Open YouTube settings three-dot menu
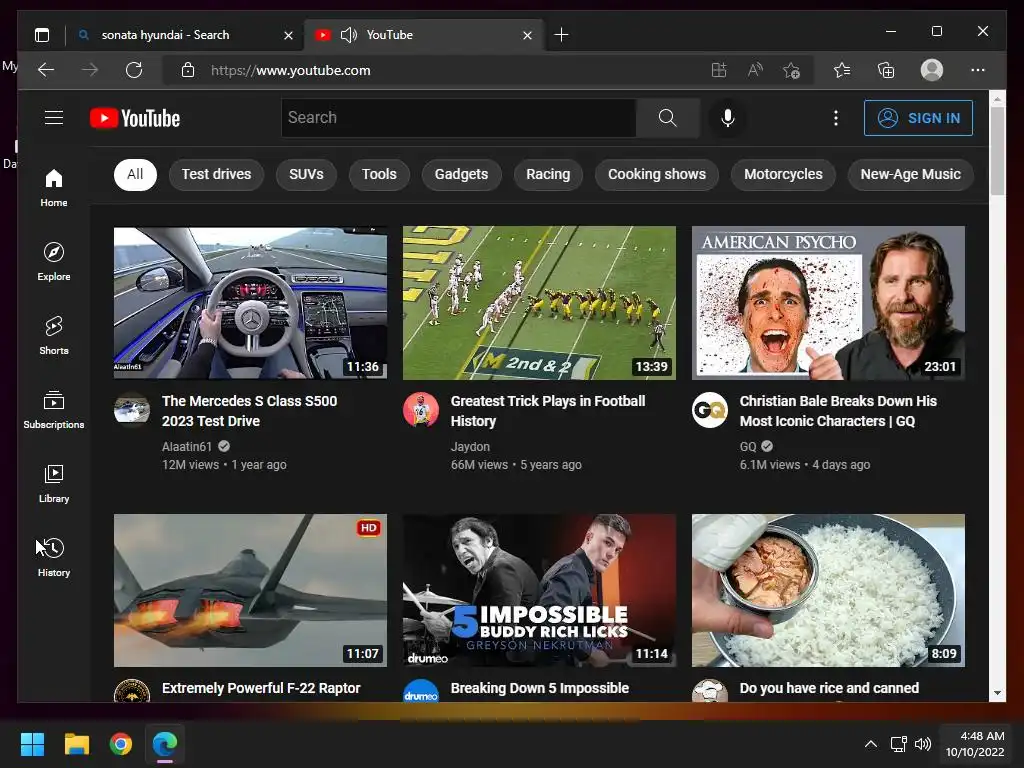Image resolution: width=1024 pixels, height=768 pixels. pyautogui.click(x=835, y=118)
